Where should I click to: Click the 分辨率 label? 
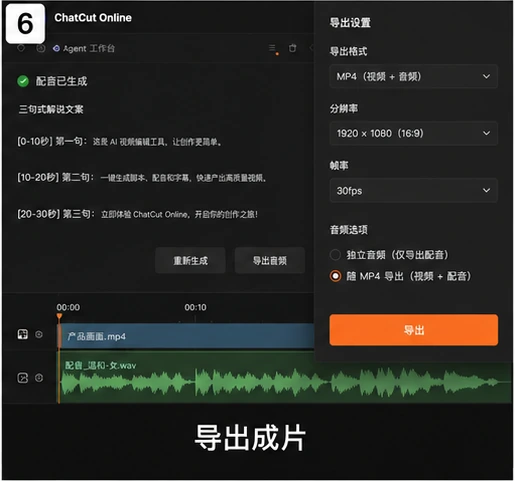click(x=344, y=108)
